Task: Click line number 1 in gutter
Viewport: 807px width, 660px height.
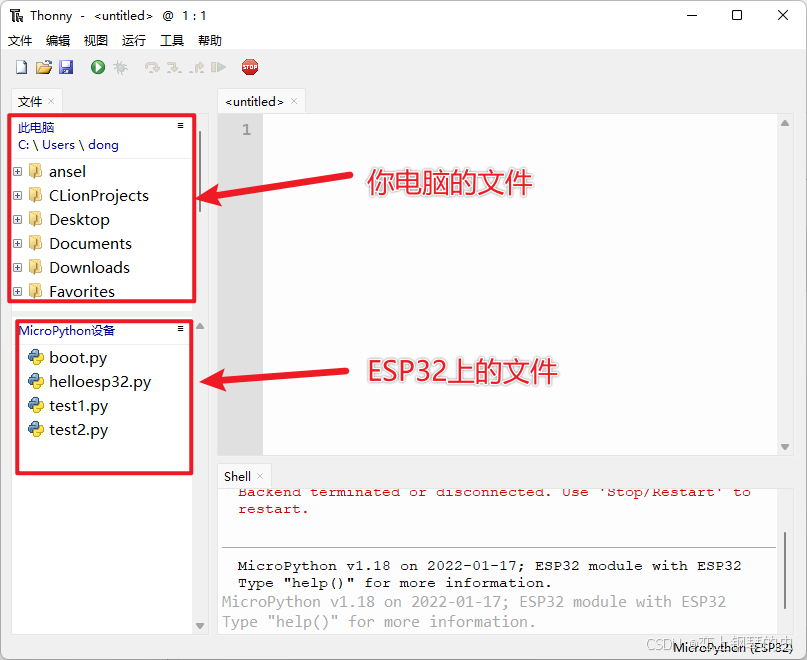Action: (x=247, y=129)
